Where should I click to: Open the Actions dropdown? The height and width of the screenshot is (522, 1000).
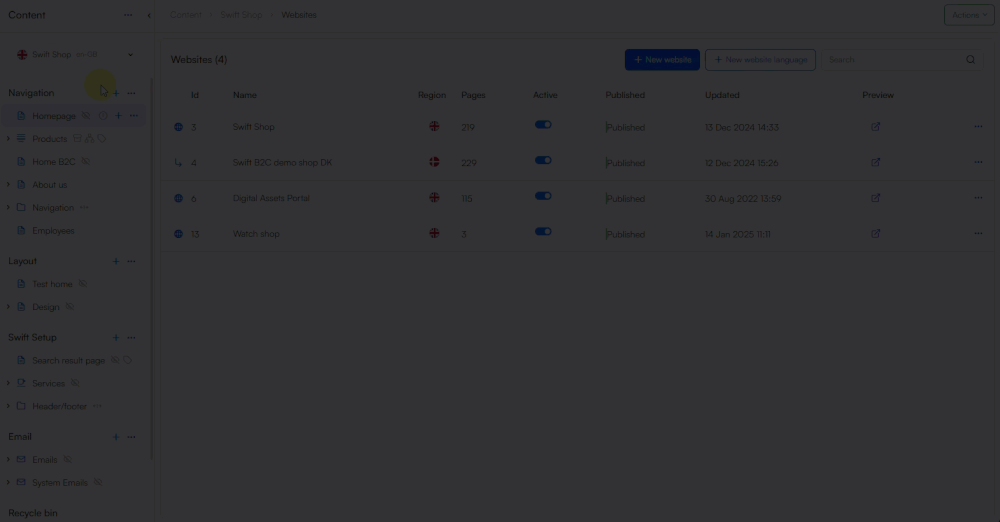pos(969,15)
